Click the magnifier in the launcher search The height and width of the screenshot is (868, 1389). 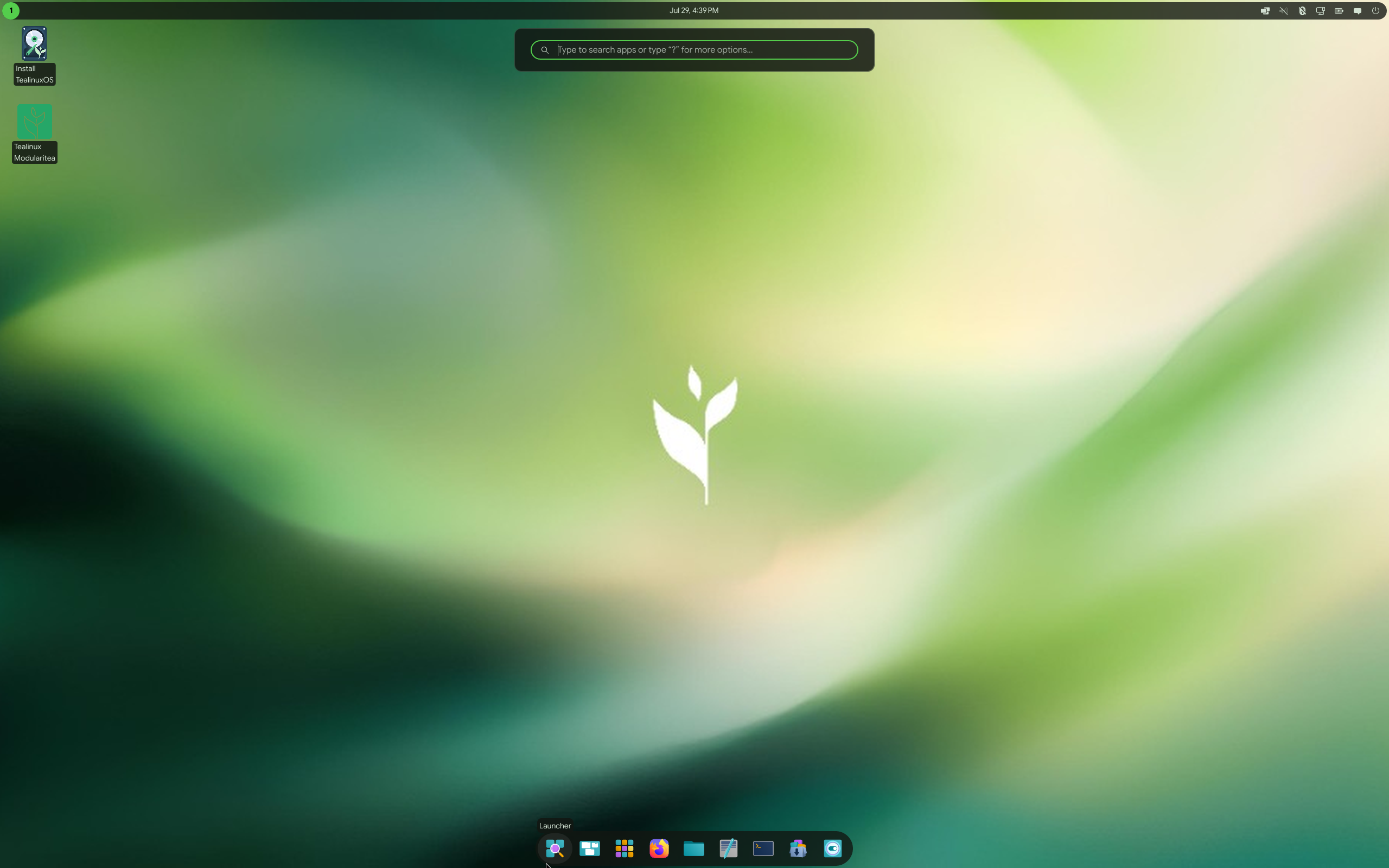click(x=545, y=50)
